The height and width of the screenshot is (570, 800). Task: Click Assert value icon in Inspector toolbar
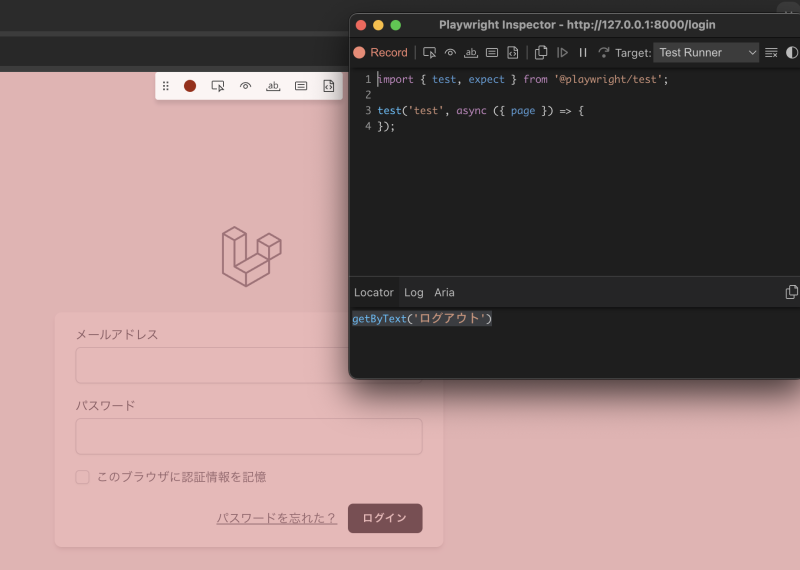[492, 53]
